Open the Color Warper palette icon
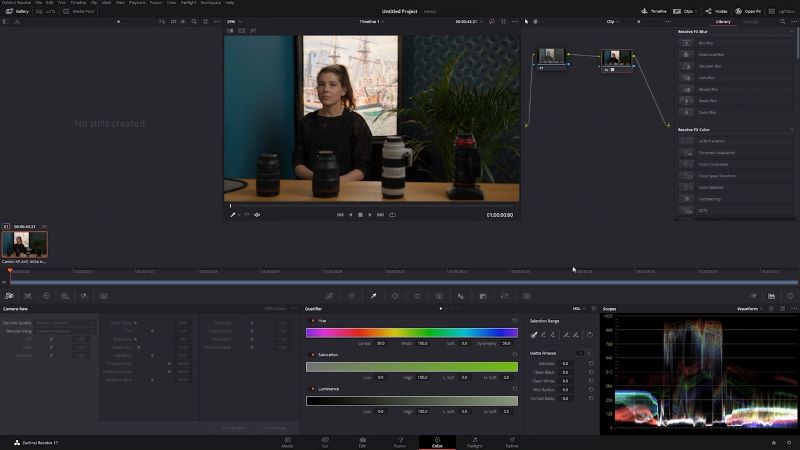 pos(352,296)
